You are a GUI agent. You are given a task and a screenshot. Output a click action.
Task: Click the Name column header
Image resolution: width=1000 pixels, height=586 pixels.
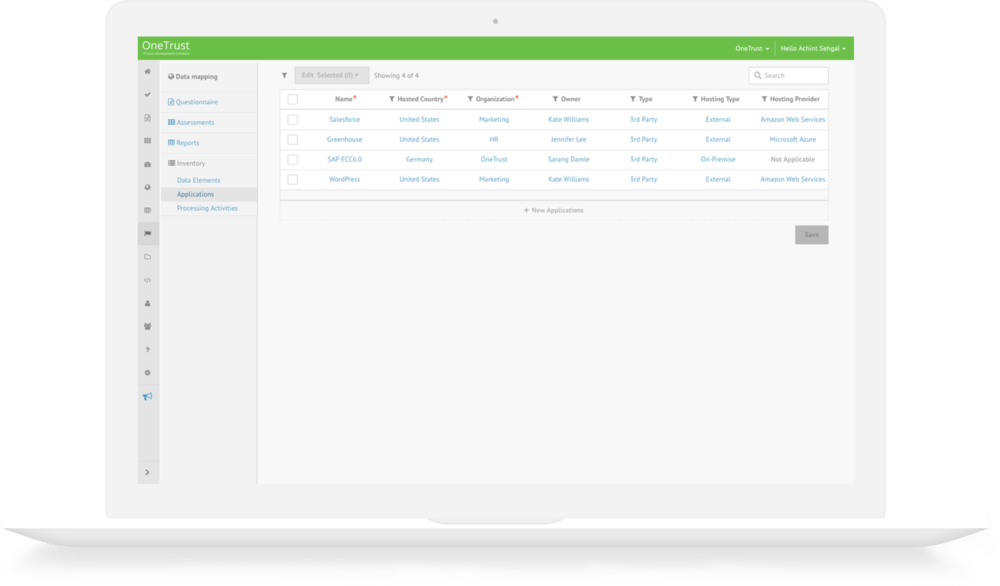(345, 99)
